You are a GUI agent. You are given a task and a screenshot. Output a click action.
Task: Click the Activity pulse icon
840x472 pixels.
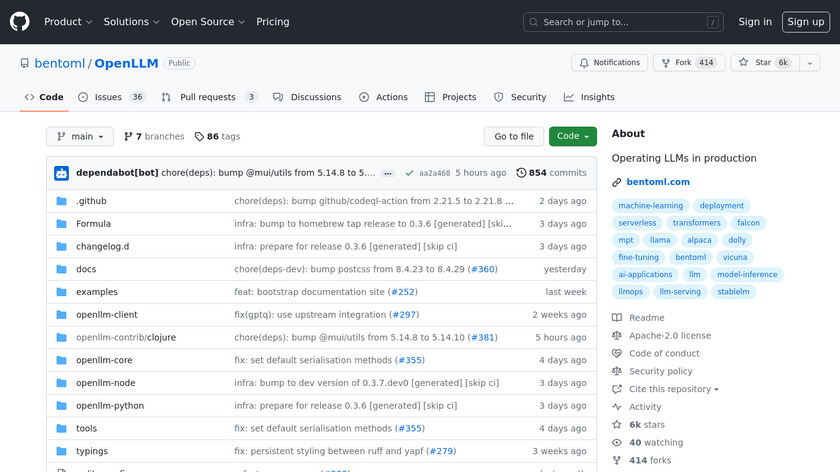[x=617, y=407]
